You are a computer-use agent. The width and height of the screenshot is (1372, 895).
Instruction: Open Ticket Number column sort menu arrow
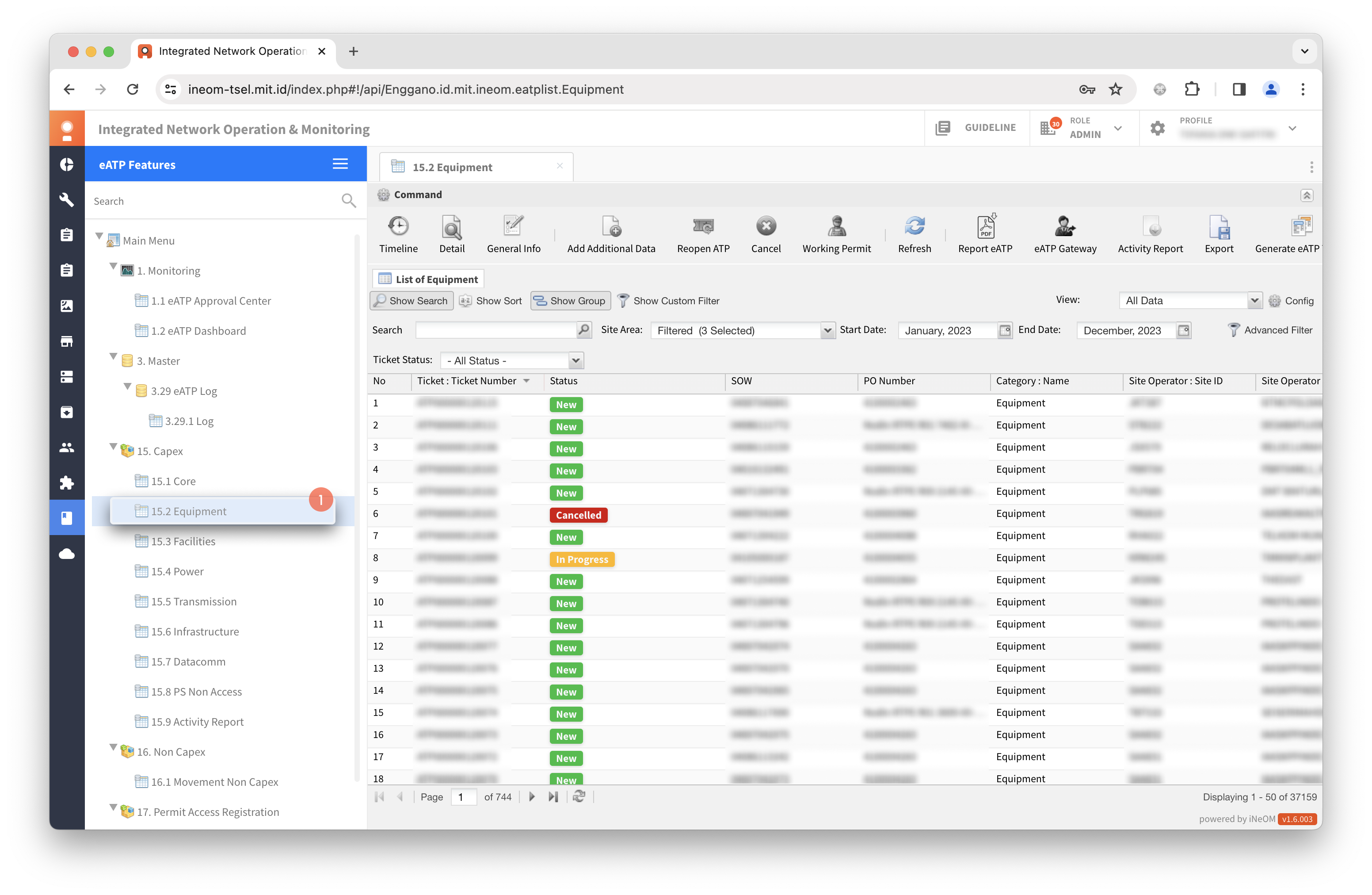click(x=526, y=381)
